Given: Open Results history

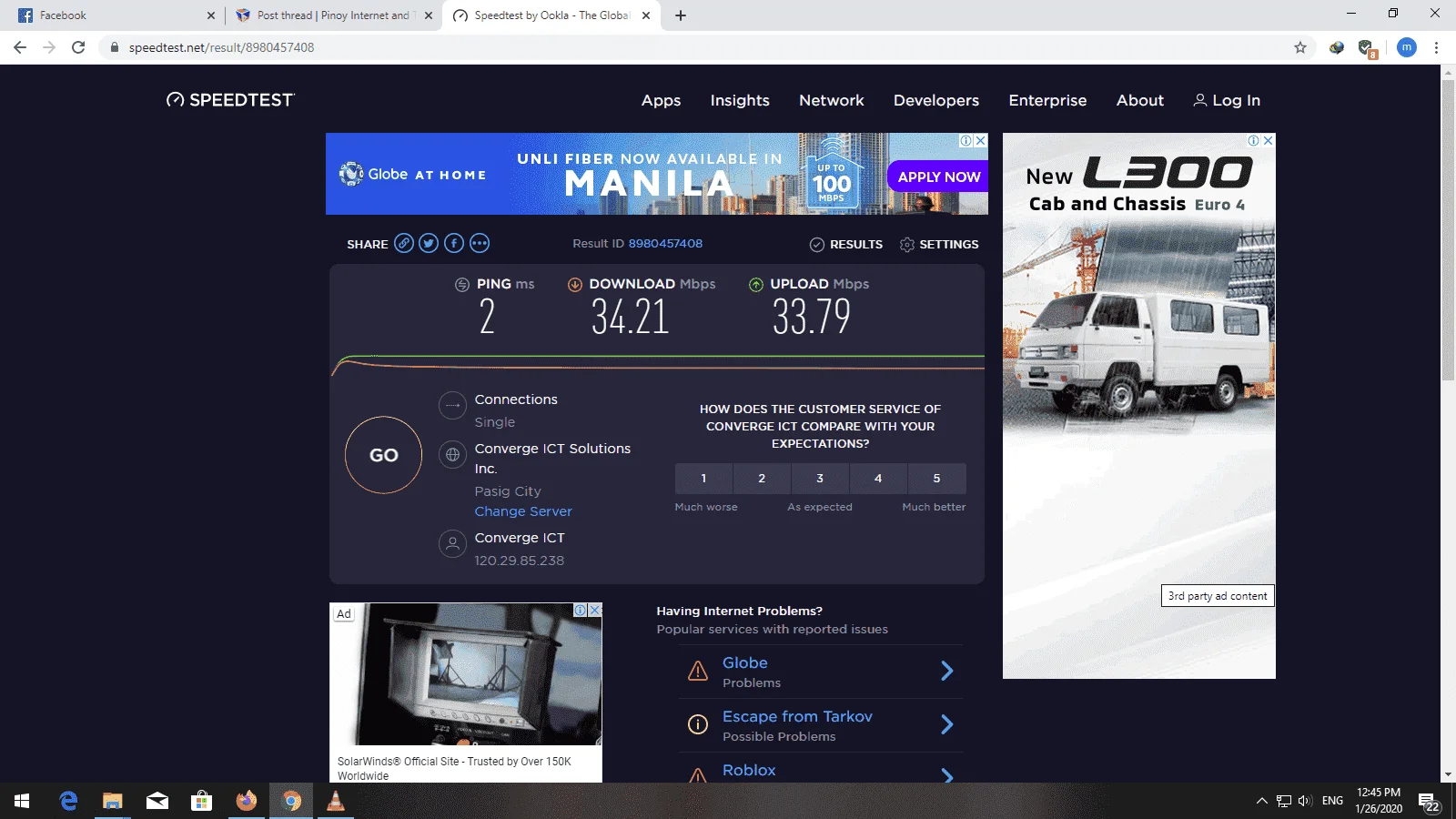Looking at the screenshot, I should click(x=846, y=244).
